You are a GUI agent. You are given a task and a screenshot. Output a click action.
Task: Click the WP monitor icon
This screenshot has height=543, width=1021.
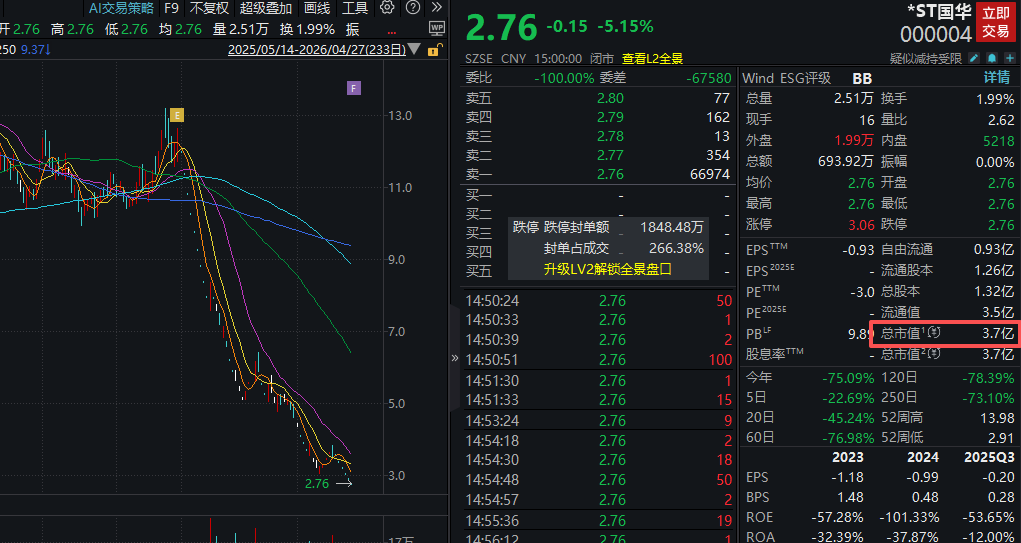[436, 28]
